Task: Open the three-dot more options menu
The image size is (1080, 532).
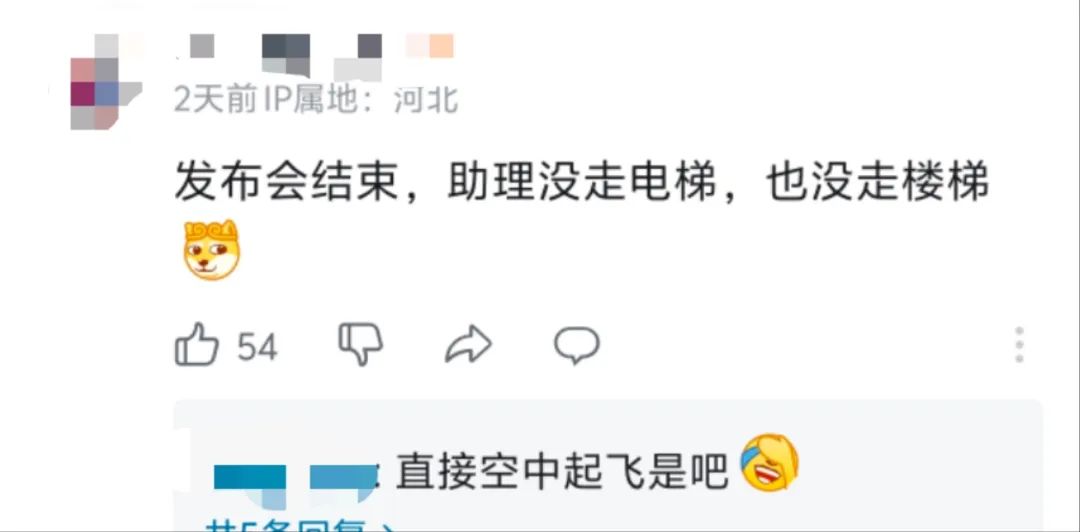Action: coord(1019,345)
